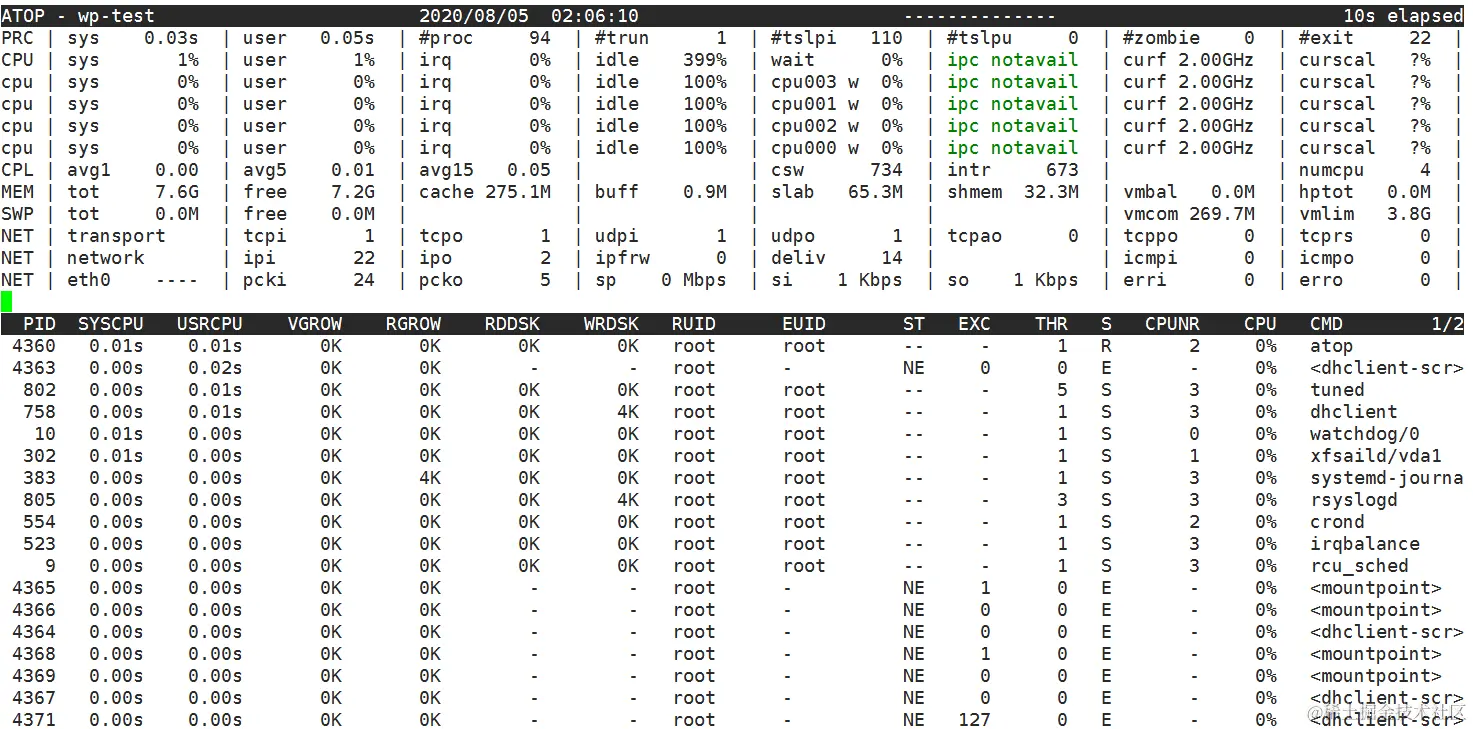Screen dimensions: 1473x729
Task: Click the VGROW column header
Action: click(315, 323)
